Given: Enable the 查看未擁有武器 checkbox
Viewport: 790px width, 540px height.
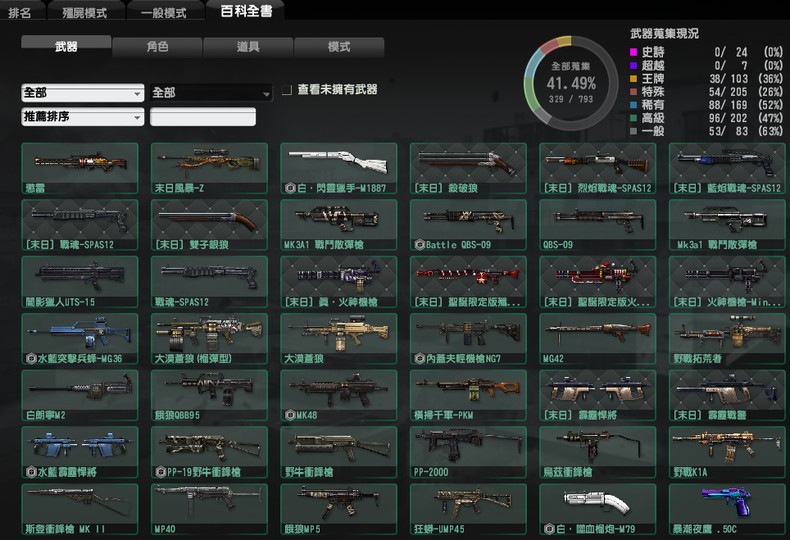Looking at the screenshot, I should (x=287, y=90).
